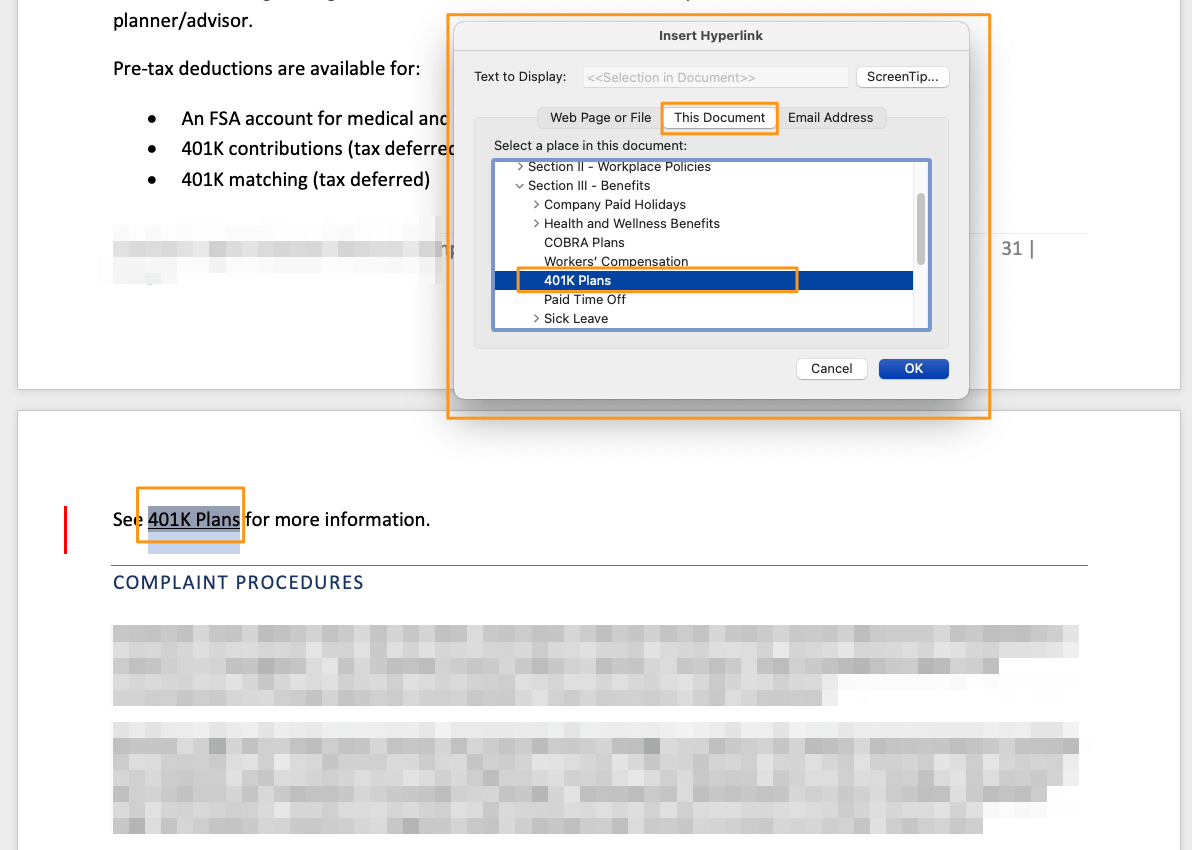The image size is (1192, 850).
Task: Click the FSA account bullet text
Action: [x=314, y=119]
